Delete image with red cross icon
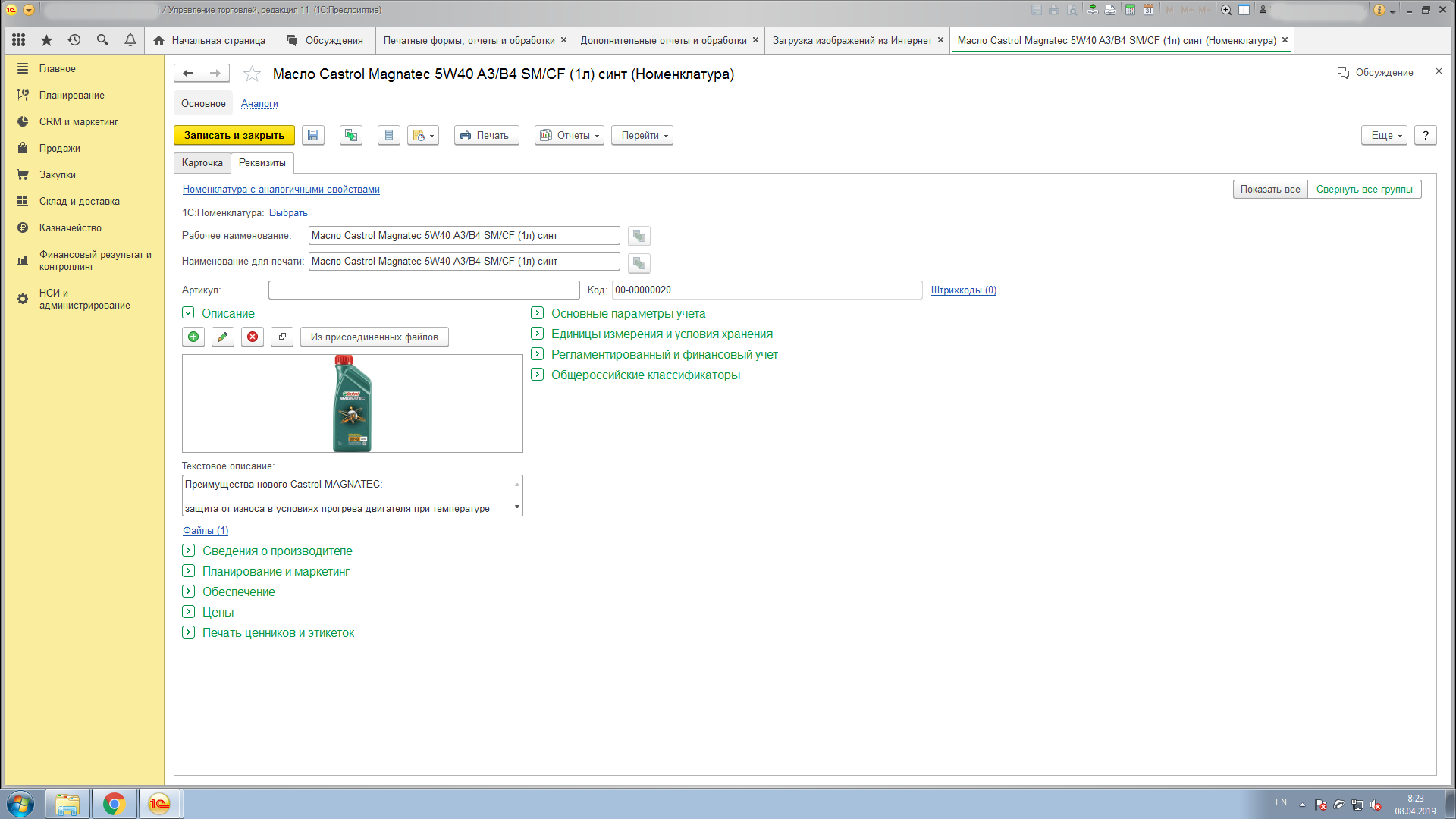Image resolution: width=1456 pixels, height=819 pixels. [253, 337]
